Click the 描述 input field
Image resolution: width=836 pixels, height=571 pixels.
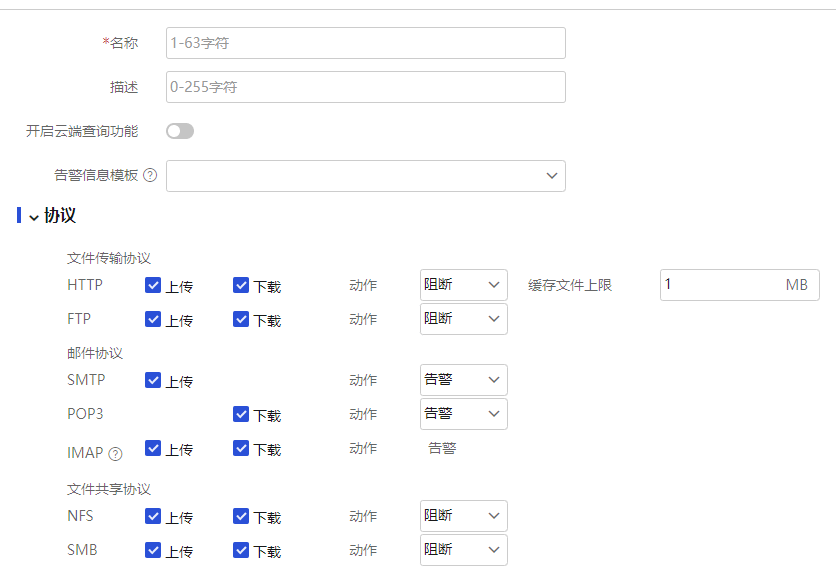click(365, 87)
